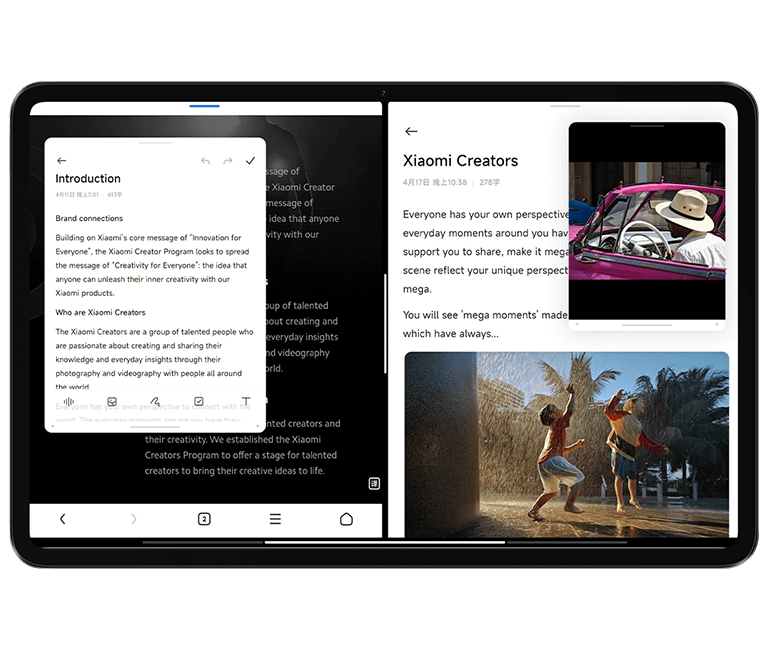Open text formatting with the T icon

(245, 401)
